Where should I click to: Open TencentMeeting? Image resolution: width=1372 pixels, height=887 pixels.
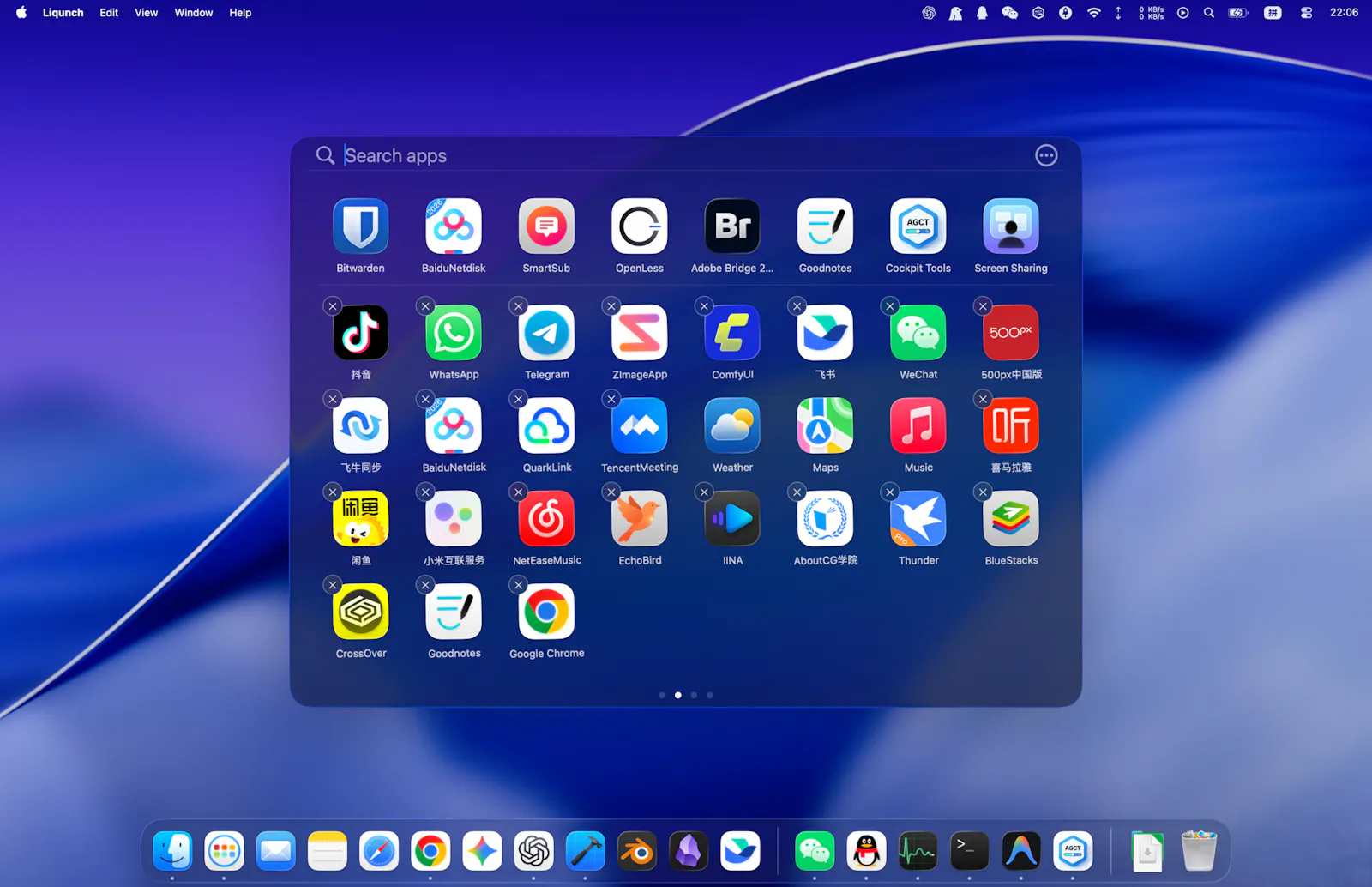pyautogui.click(x=640, y=425)
